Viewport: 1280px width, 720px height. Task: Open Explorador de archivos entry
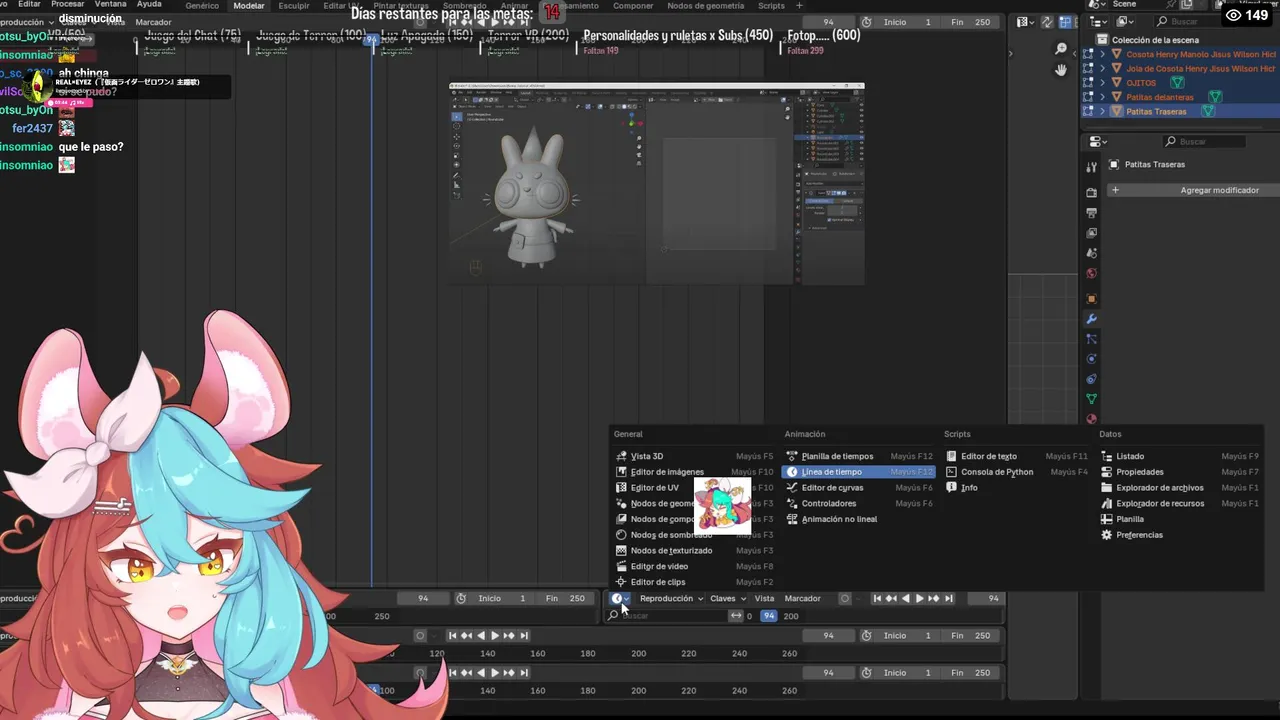click(x=1180, y=488)
